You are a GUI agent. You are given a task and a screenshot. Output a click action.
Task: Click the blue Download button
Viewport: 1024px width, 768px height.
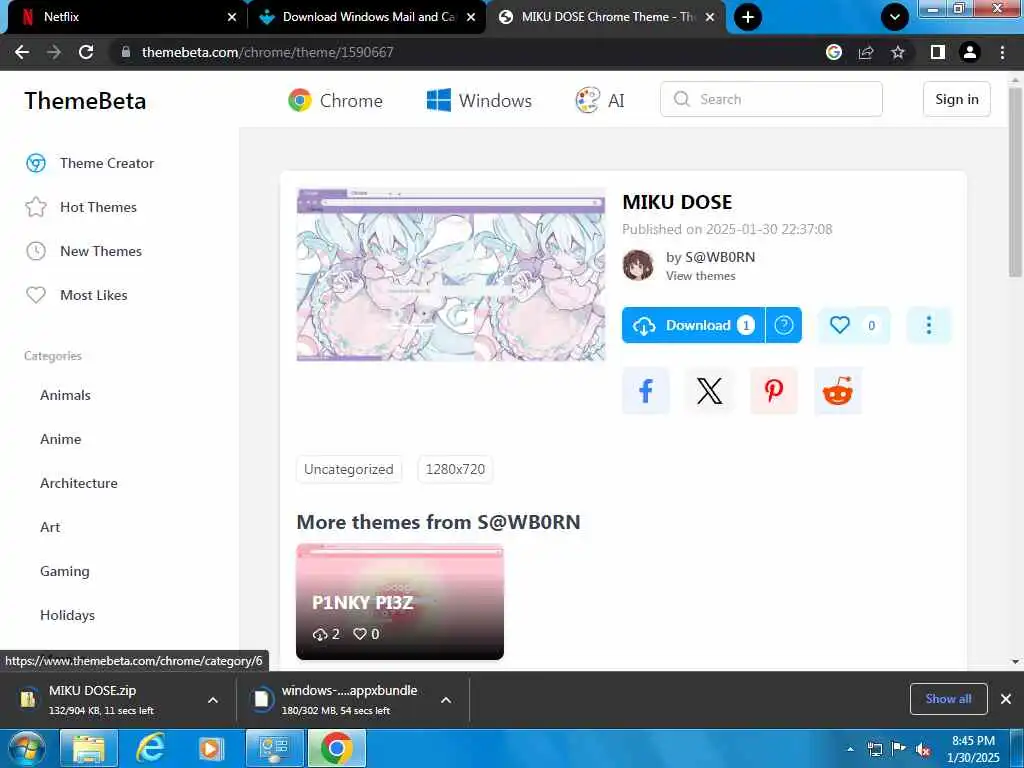coord(693,325)
